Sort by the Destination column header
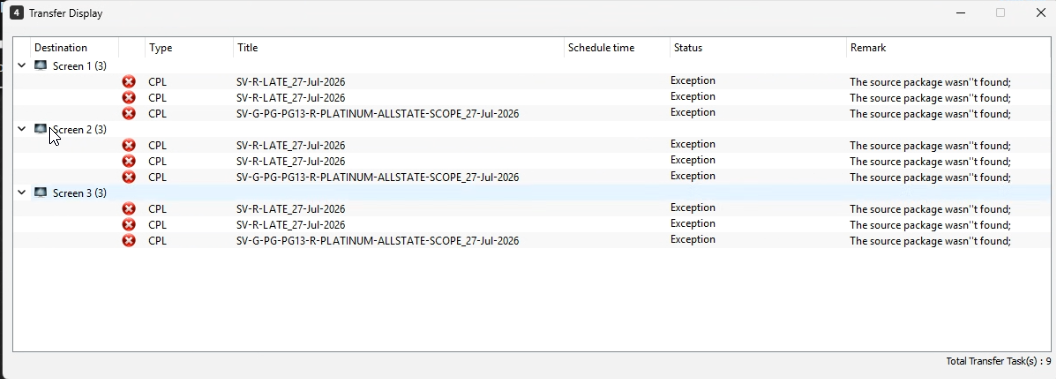1056x379 pixels. coord(74,48)
